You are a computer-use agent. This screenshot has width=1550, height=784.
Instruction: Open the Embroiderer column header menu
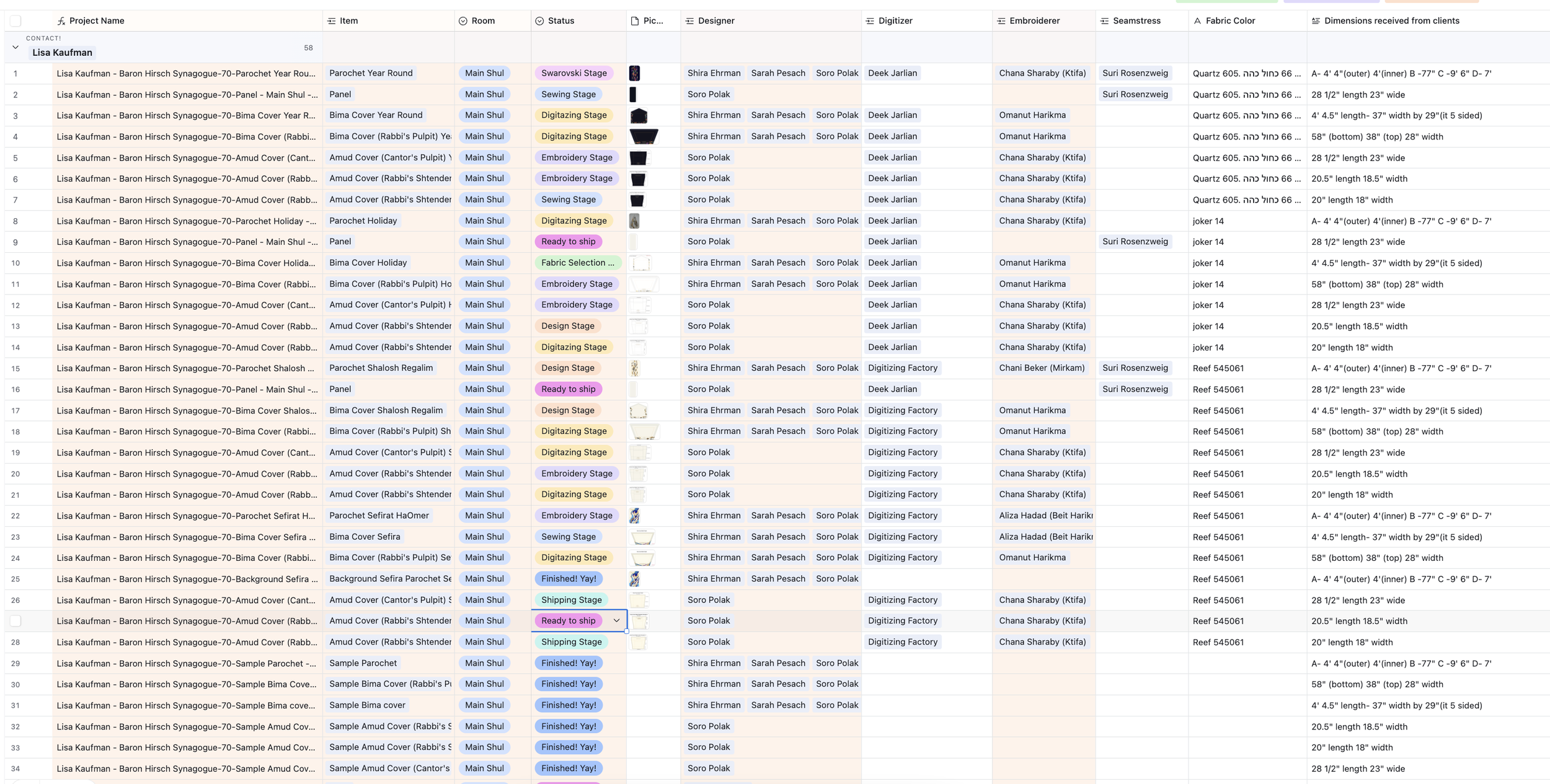point(1034,21)
